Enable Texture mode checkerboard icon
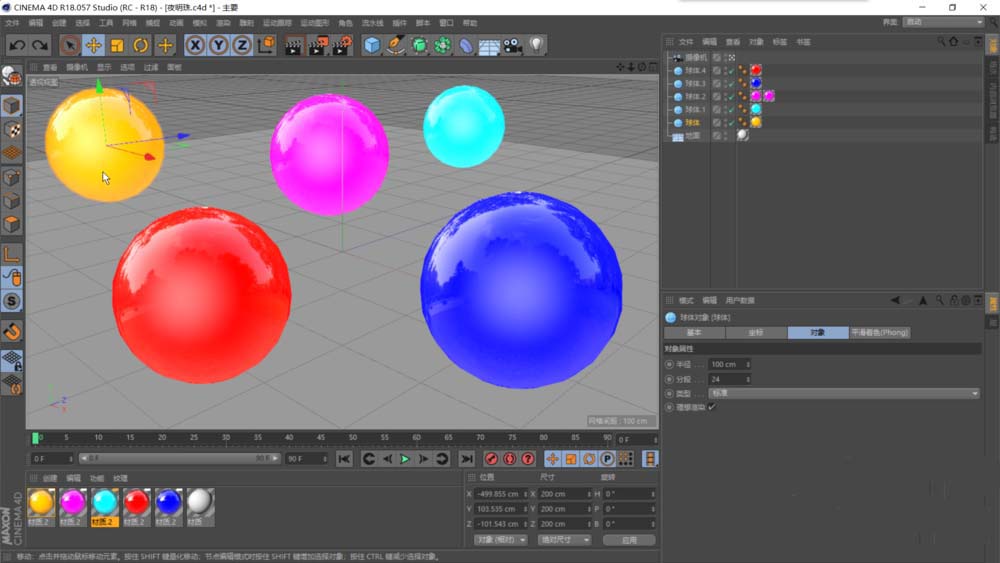Image resolution: width=1000 pixels, height=563 pixels. [x=11, y=129]
